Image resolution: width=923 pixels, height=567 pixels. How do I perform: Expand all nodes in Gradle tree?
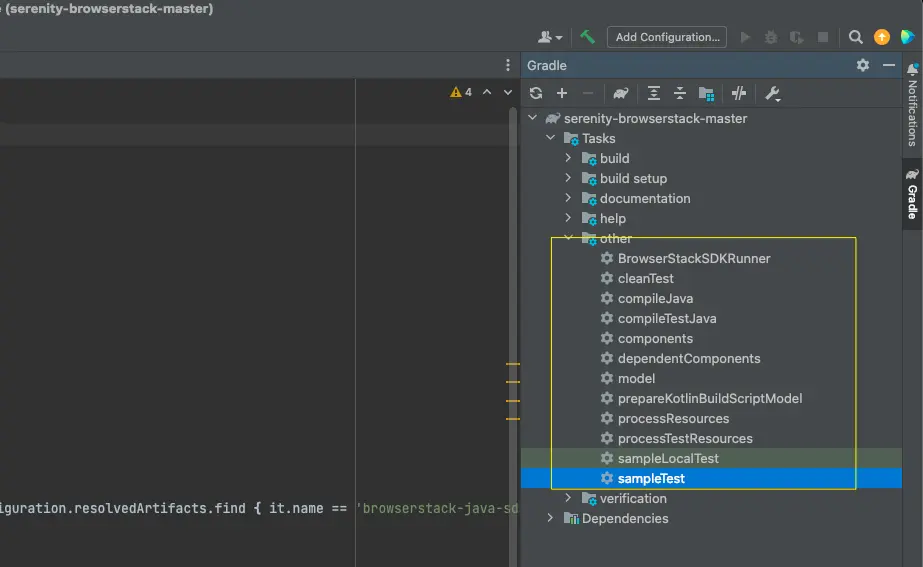654,93
